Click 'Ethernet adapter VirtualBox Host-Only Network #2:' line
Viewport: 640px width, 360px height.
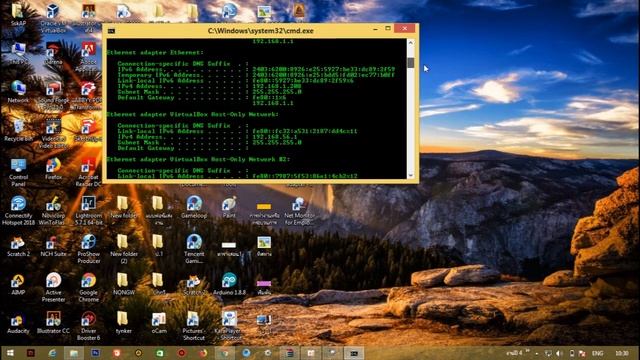198,159
